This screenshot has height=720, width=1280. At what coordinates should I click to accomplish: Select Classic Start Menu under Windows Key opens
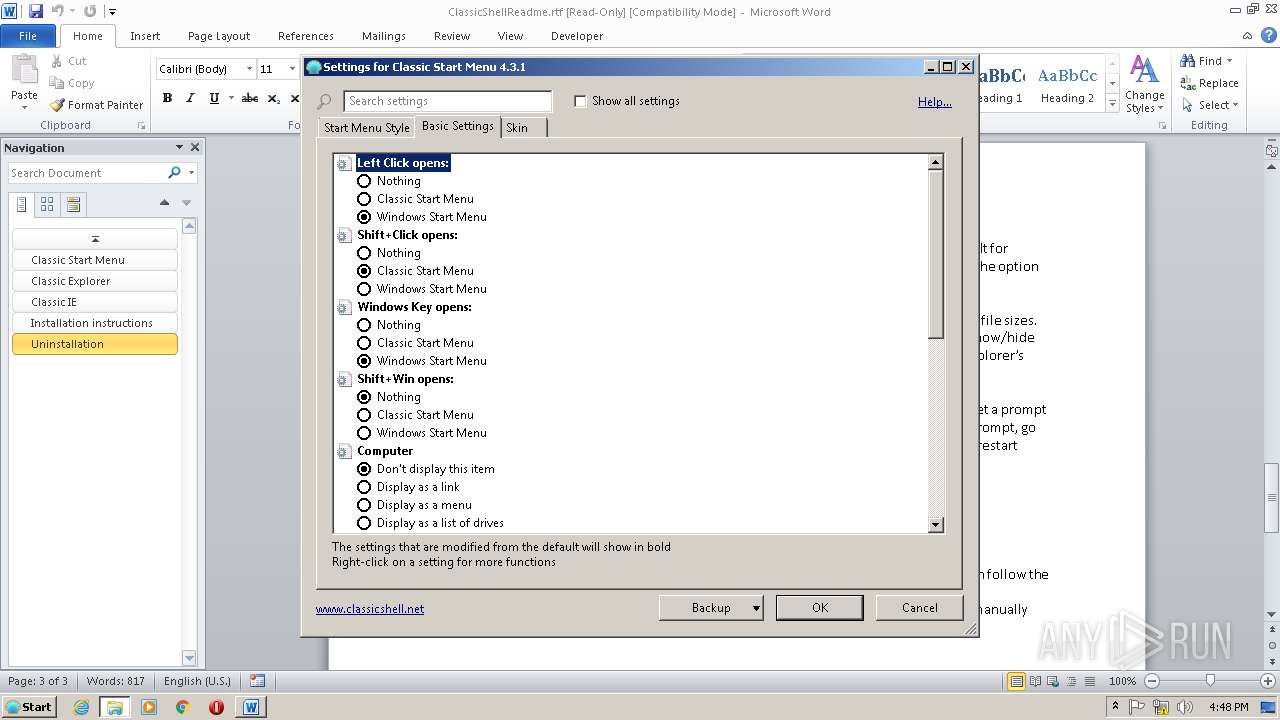364,343
